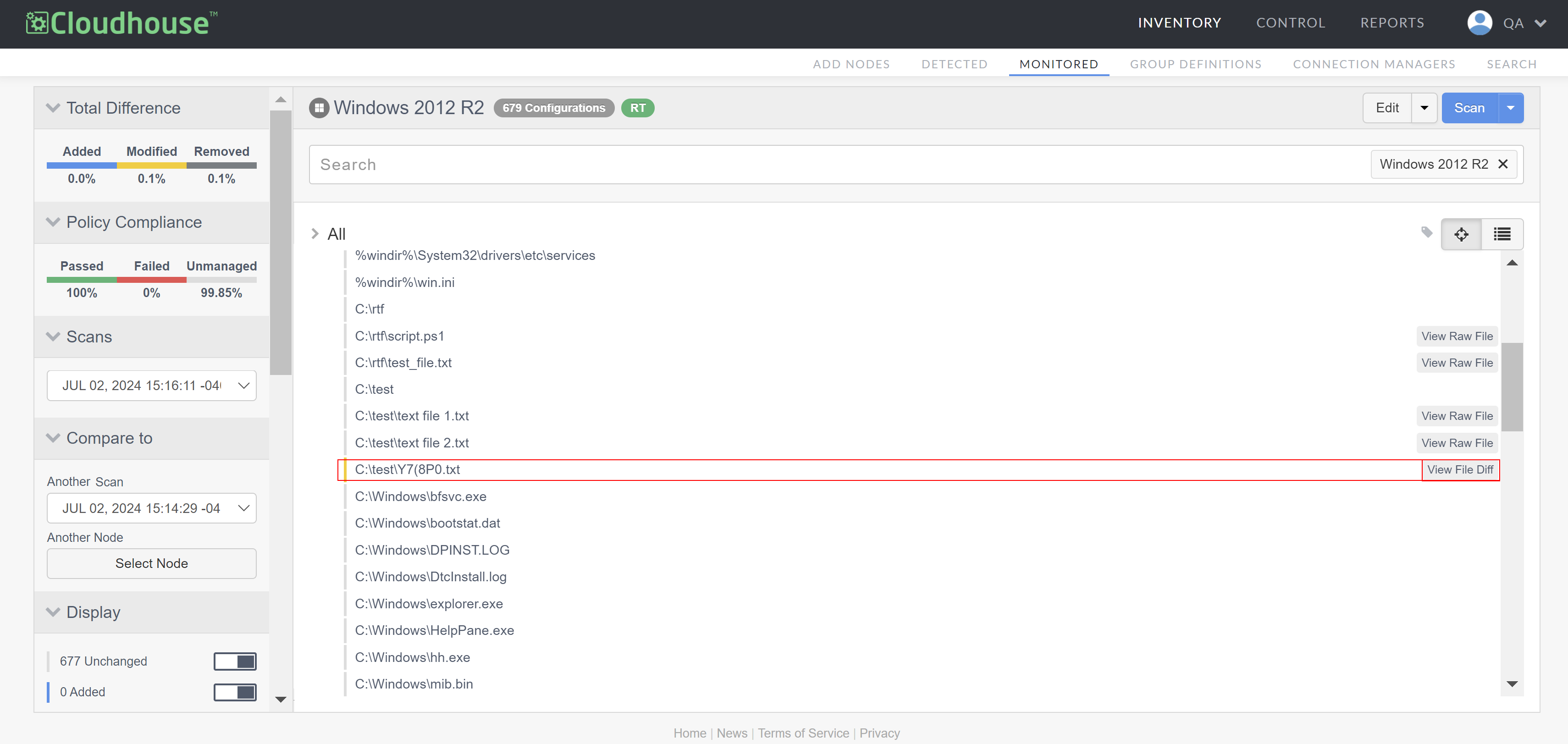Collapse the Compare to section
Viewport: 1568px width, 744px height.
tap(53, 438)
